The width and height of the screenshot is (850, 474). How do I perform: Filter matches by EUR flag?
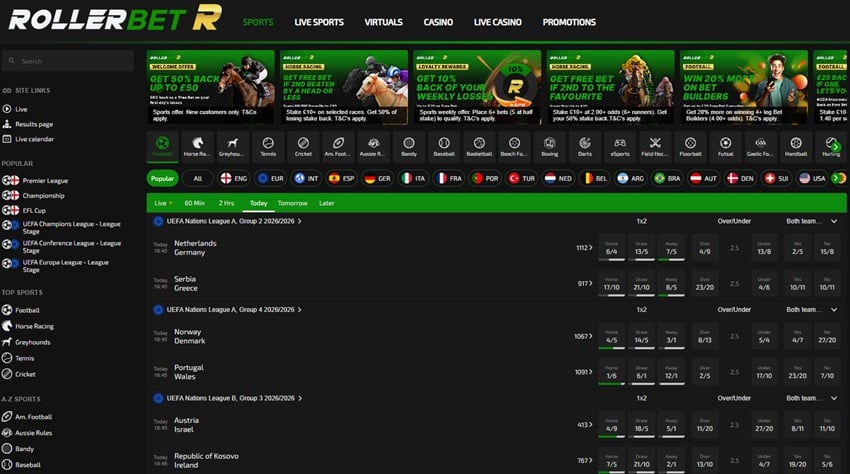point(270,178)
